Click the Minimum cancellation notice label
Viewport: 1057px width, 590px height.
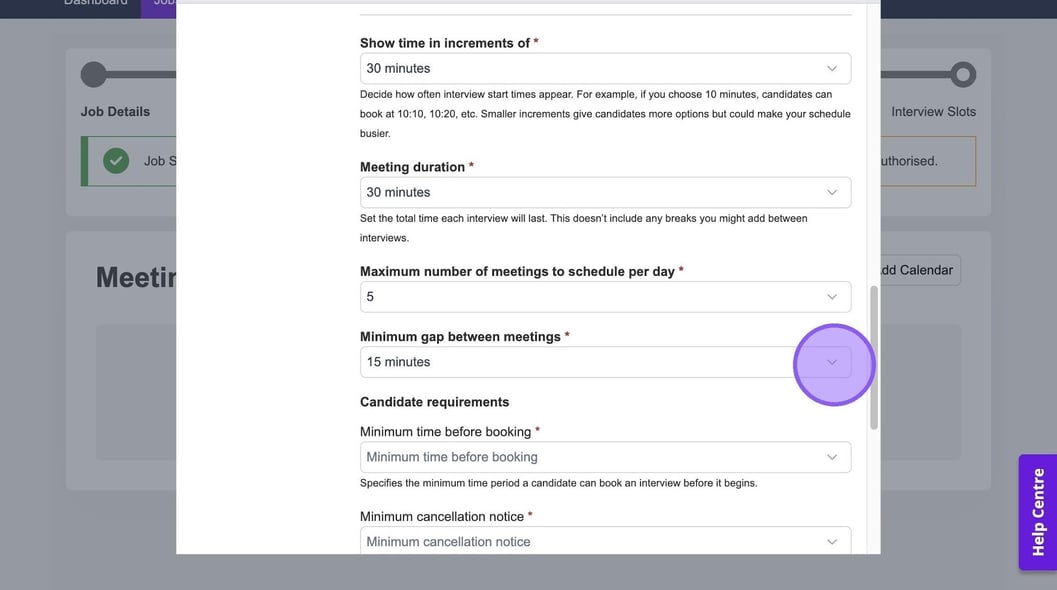click(442, 517)
